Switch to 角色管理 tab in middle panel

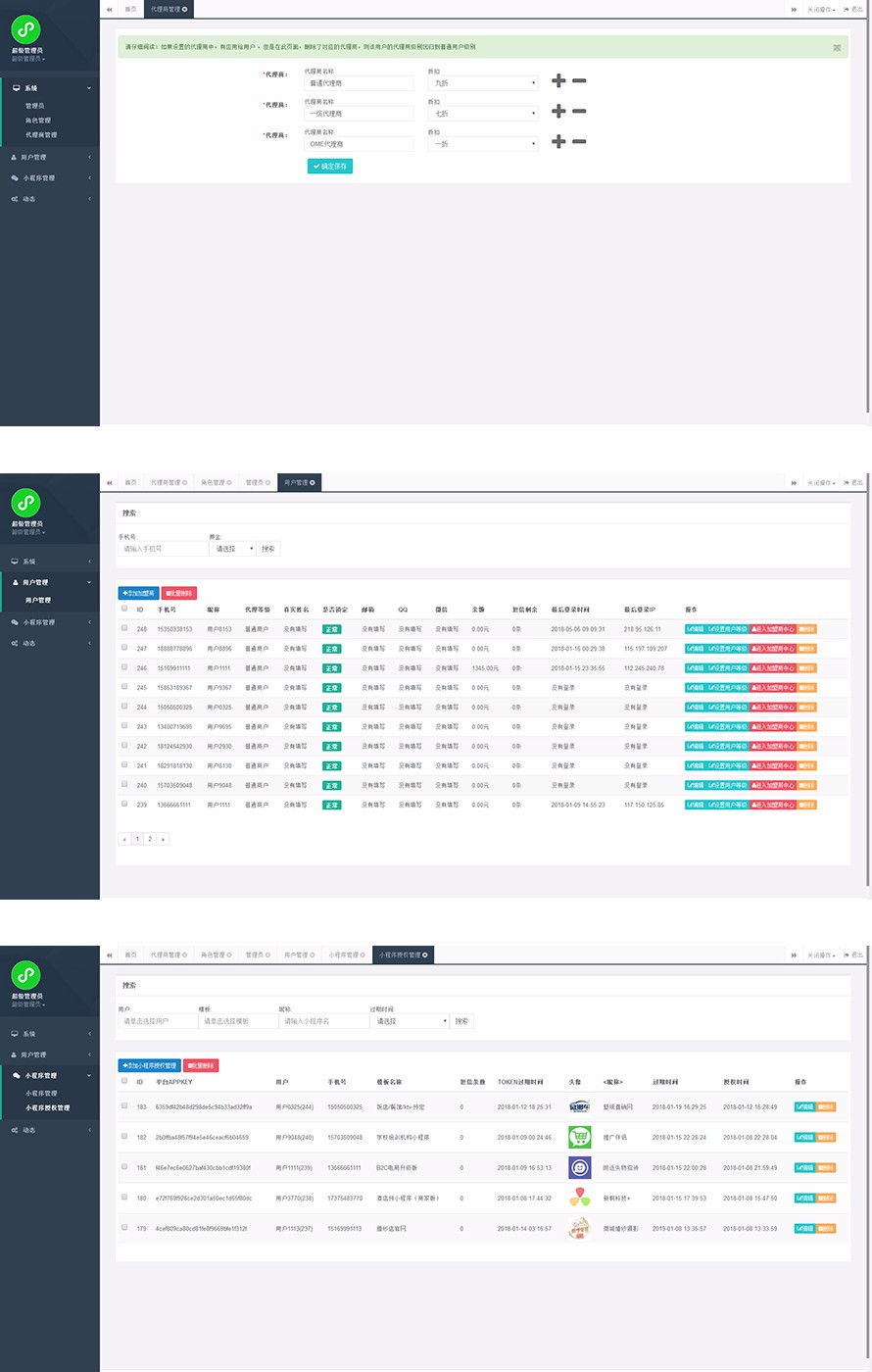click(213, 482)
